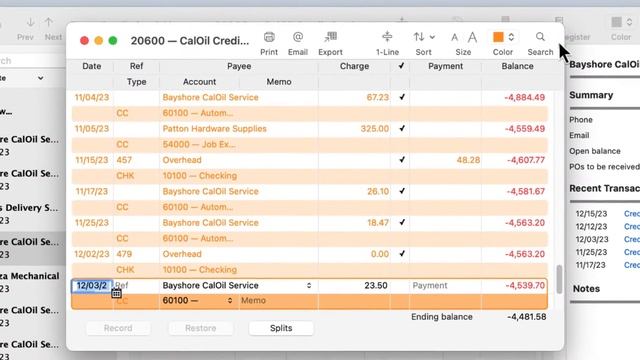Open payee dropdown for Bayshore CalOil Service entry

click(x=309, y=285)
